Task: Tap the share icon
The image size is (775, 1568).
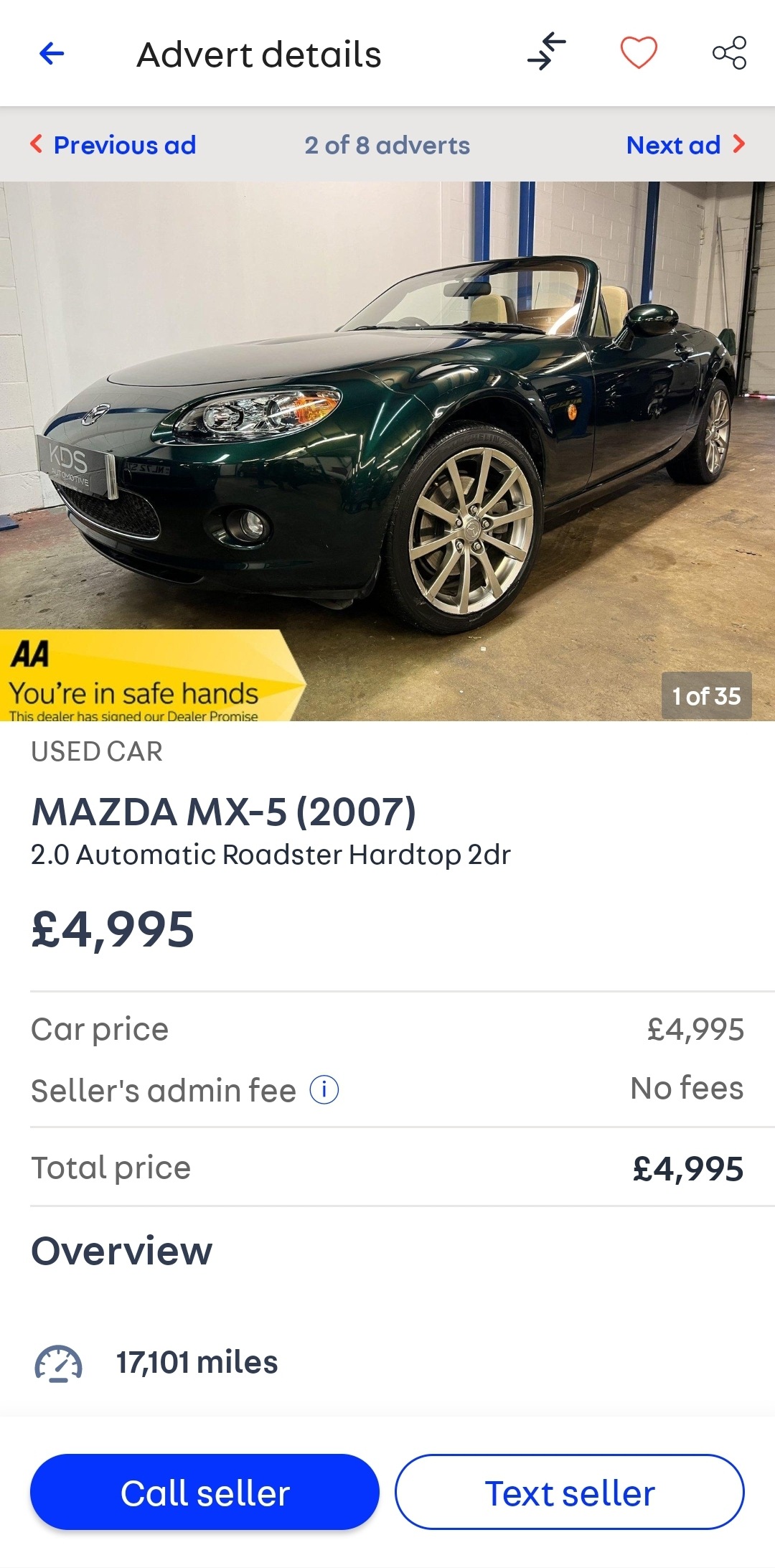Action: click(x=729, y=52)
